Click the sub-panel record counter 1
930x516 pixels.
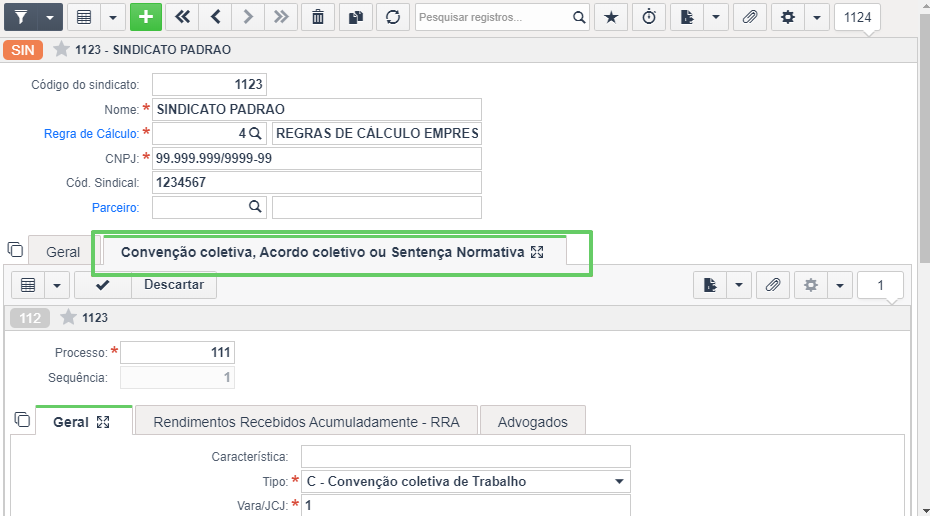coord(880,285)
